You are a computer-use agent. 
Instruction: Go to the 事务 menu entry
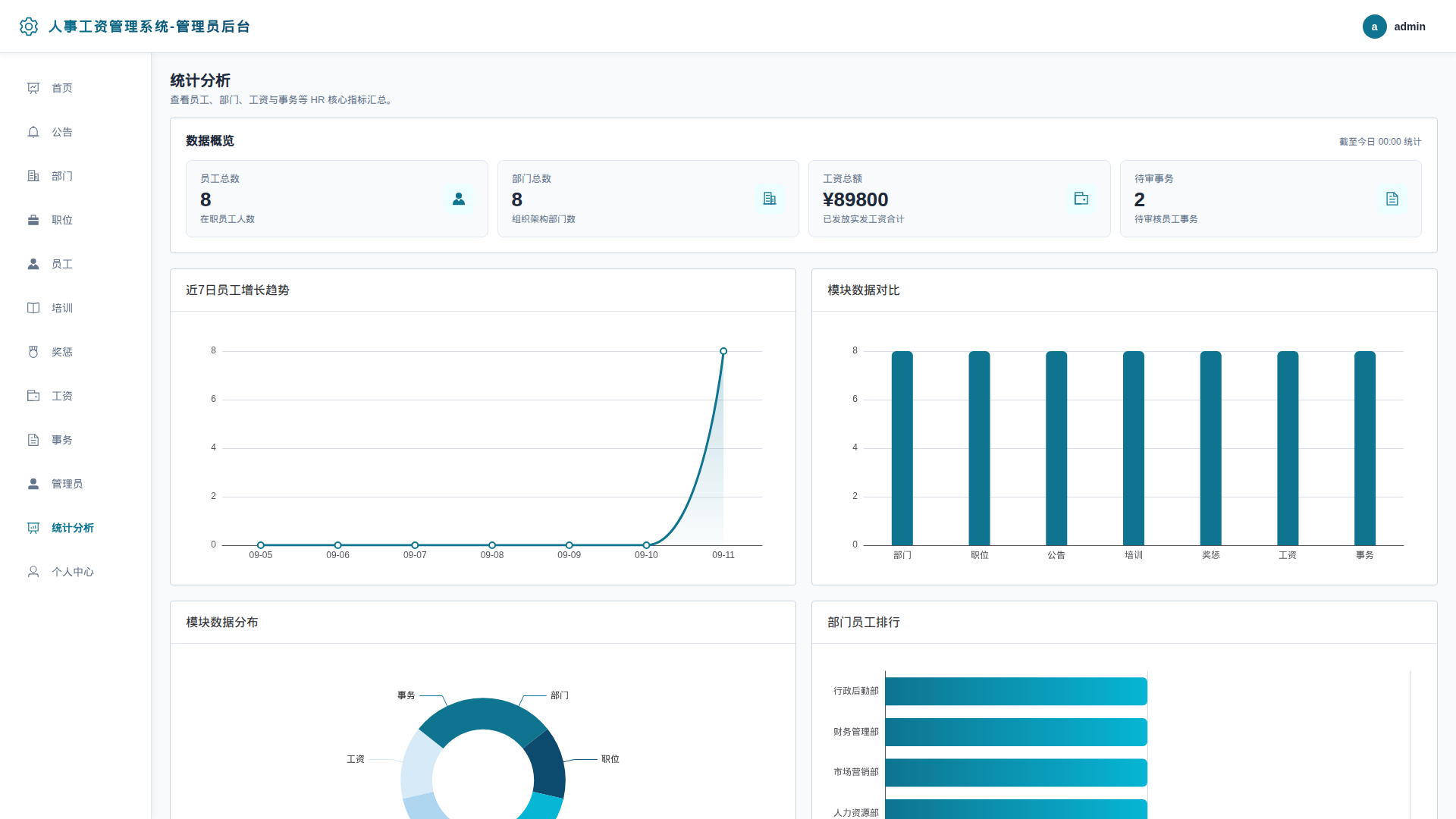[x=76, y=440]
